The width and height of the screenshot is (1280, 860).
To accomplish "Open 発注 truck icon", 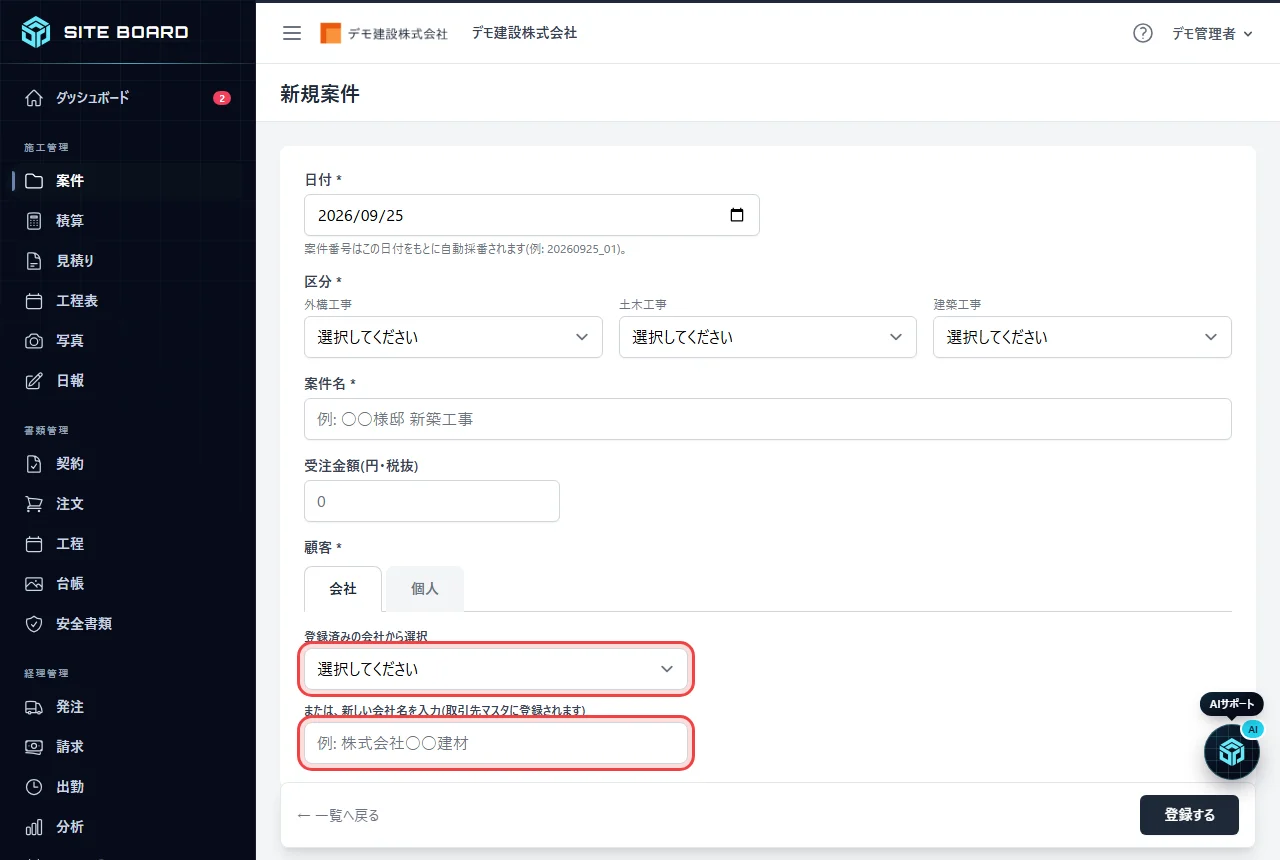I will tap(34, 707).
